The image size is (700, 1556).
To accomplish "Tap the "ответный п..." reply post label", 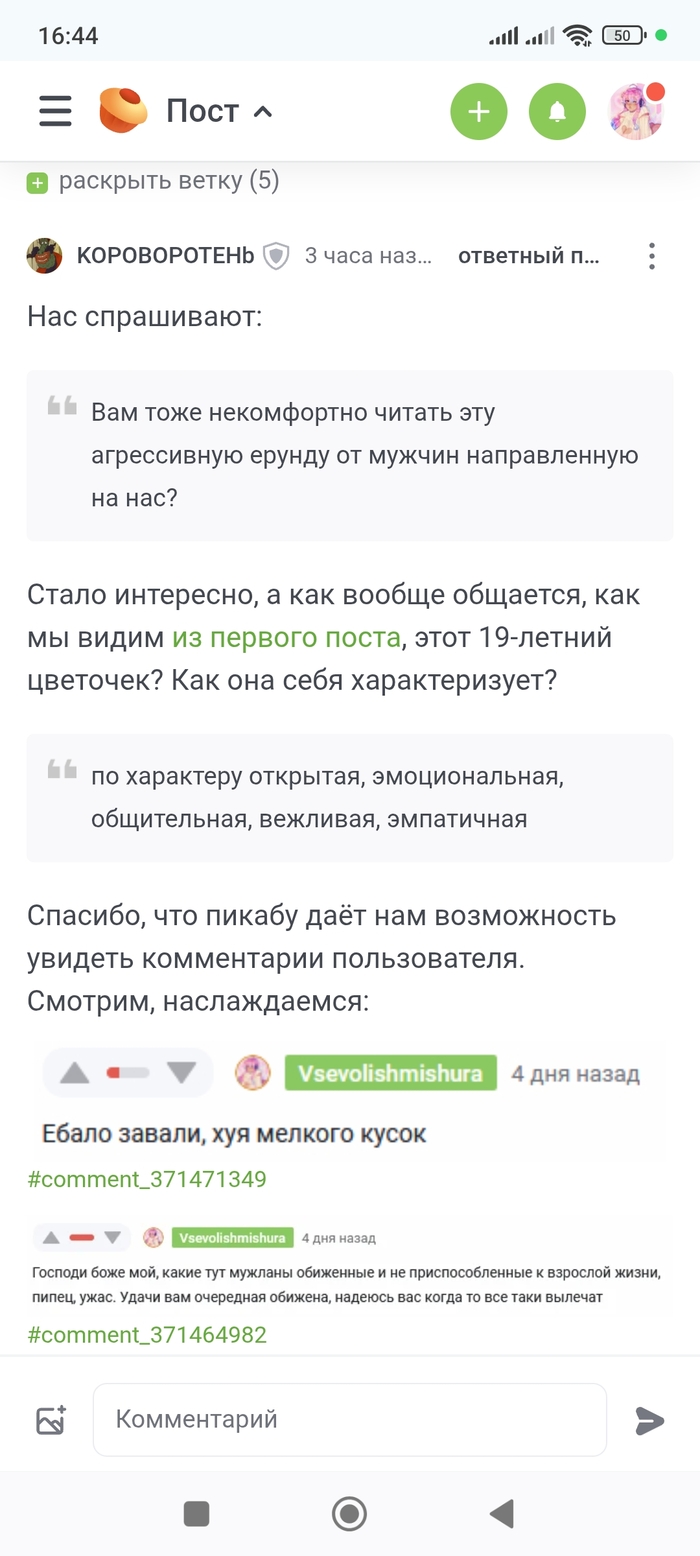I will (x=528, y=256).
